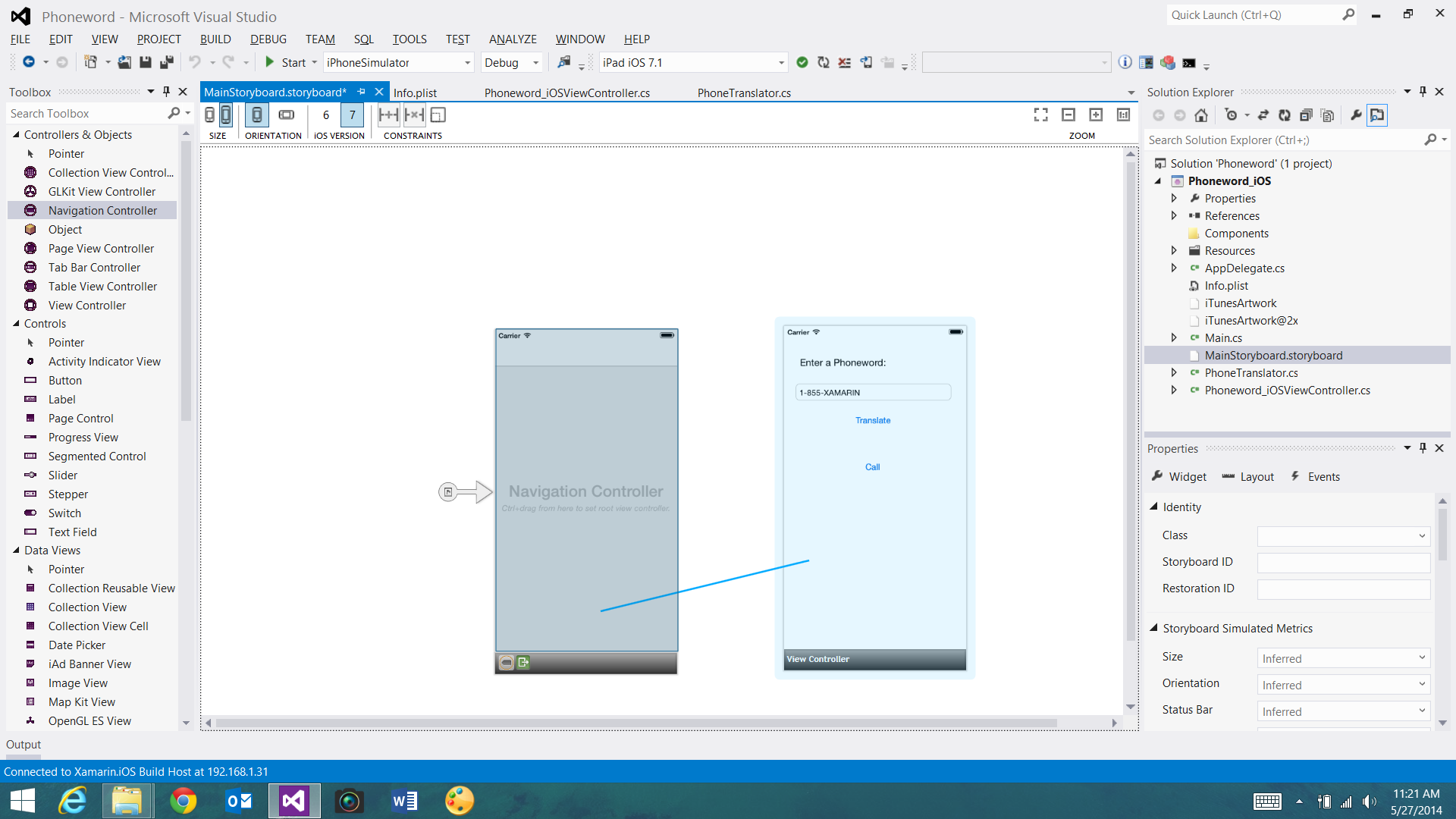Click the remove constraints icon

414,115
